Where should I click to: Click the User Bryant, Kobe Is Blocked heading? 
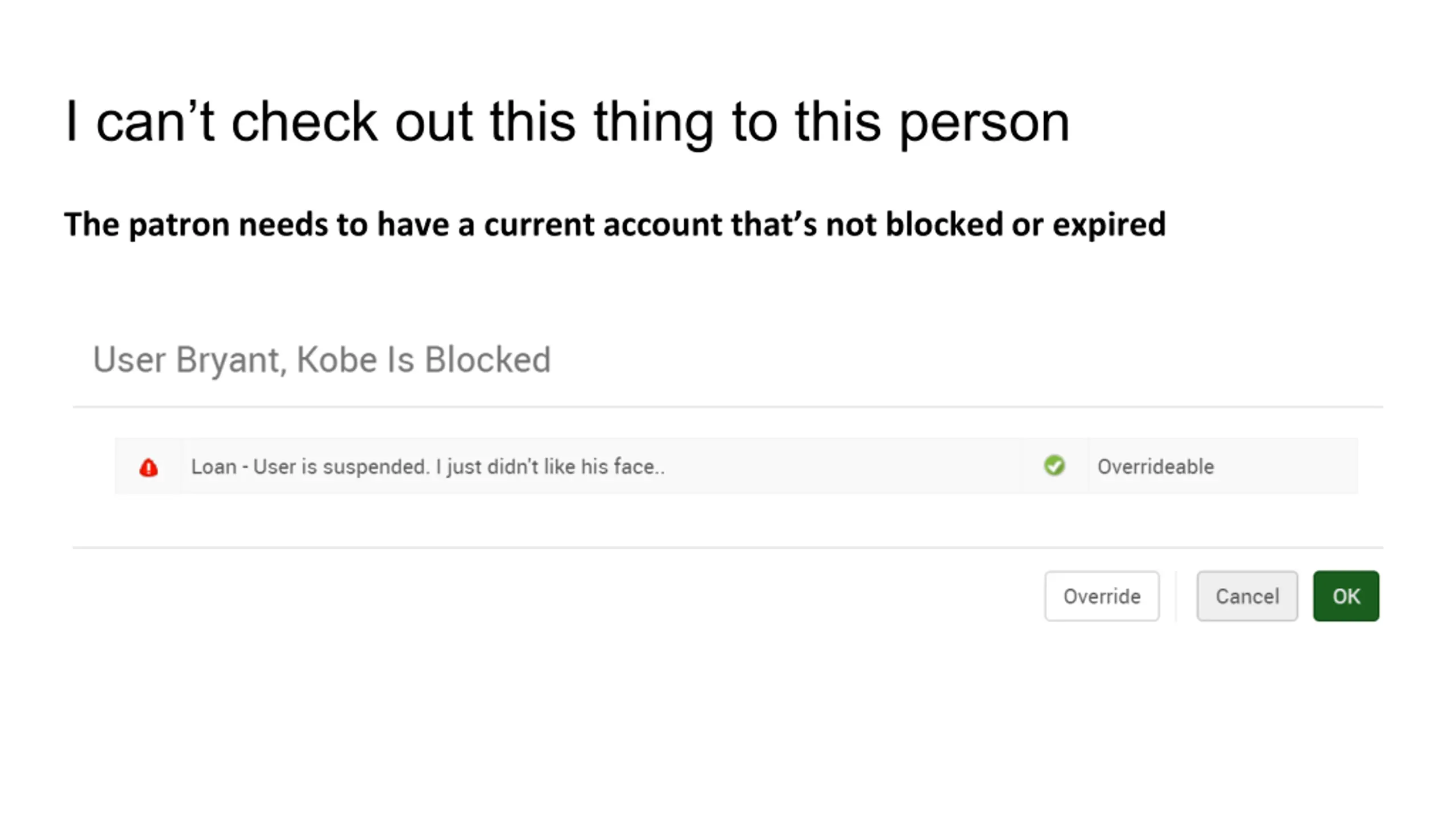tap(322, 359)
